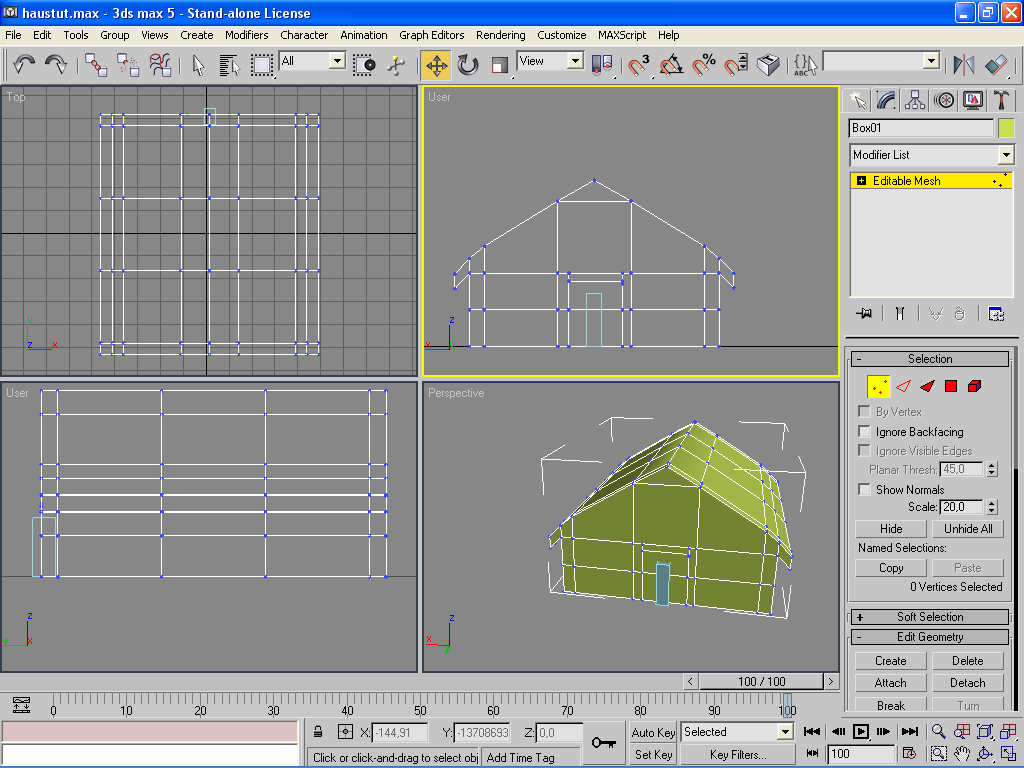This screenshot has height=768, width=1024.
Task: Toggle the Show Normals checkbox
Action: click(x=865, y=490)
